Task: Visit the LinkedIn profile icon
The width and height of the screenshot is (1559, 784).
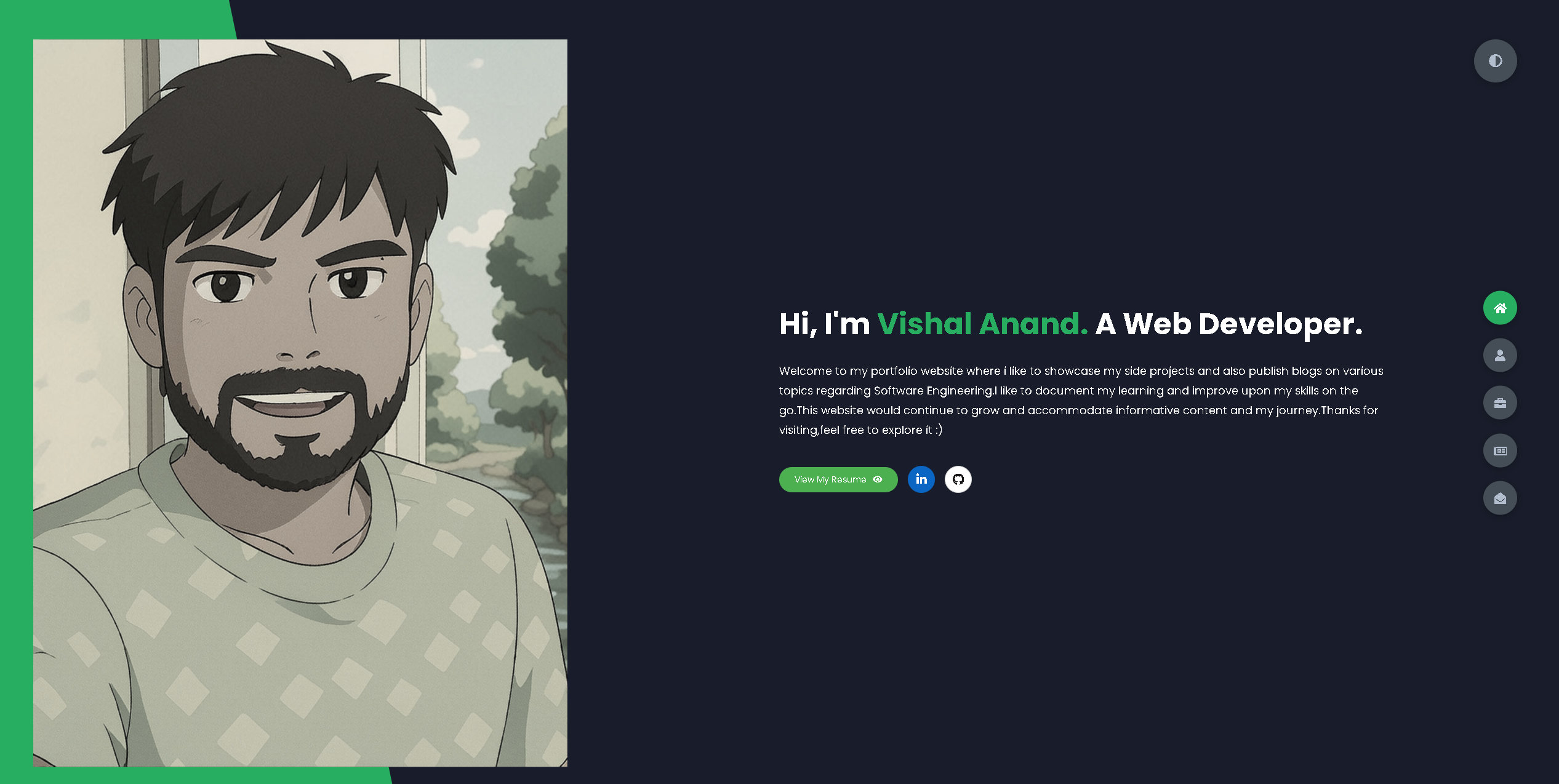Action: (921, 479)
